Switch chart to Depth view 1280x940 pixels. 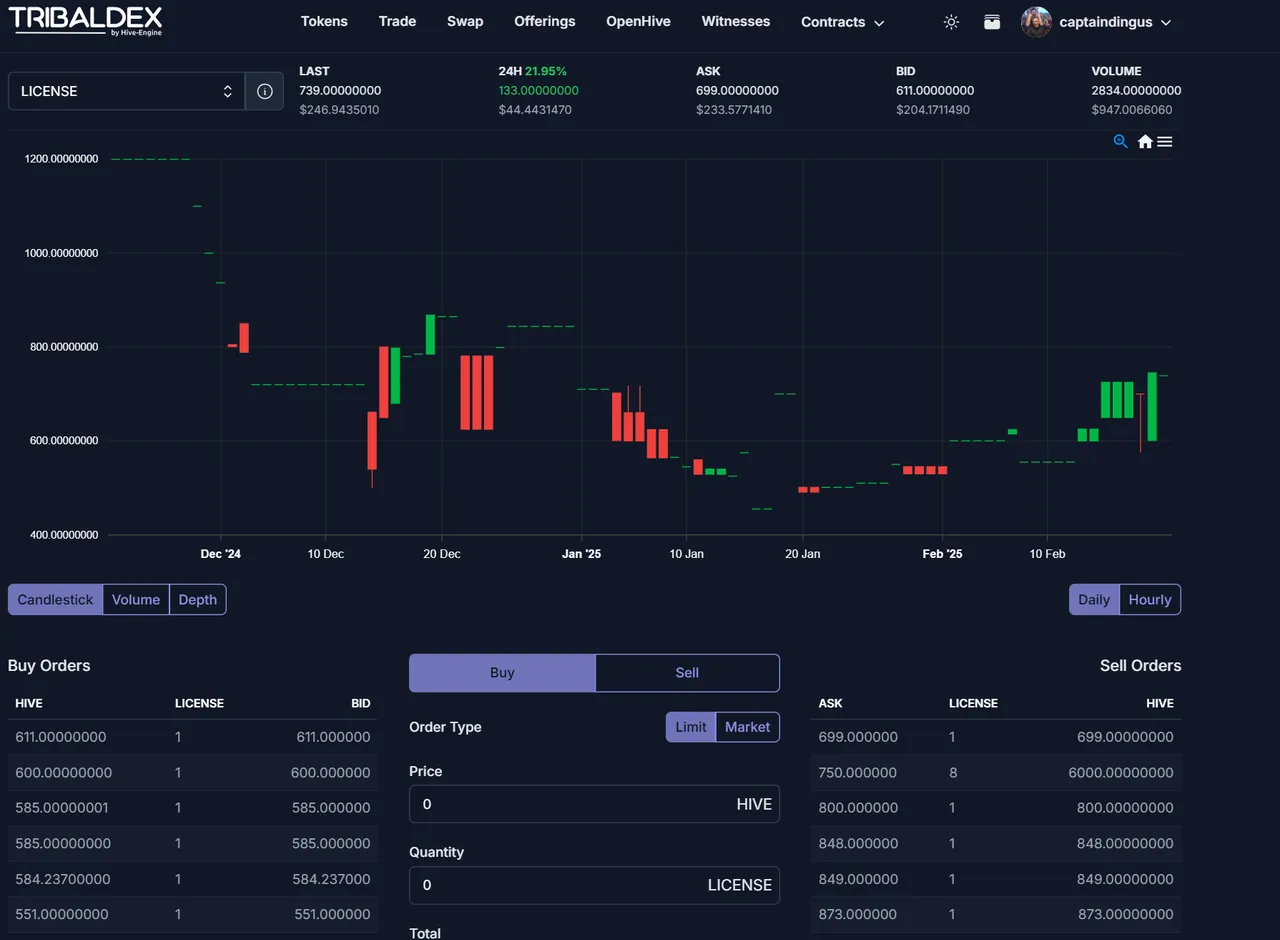point(198,600)
